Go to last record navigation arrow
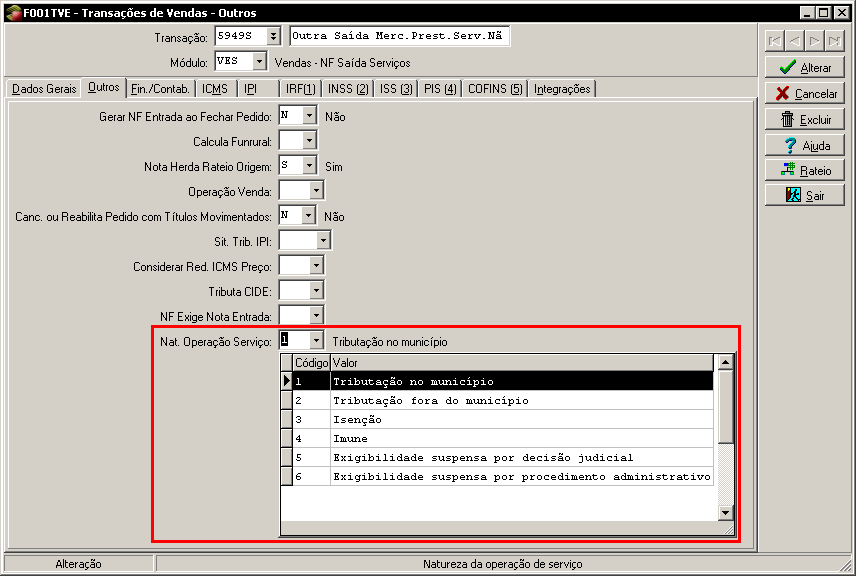 pyautogui.click(x=835, y=41)
